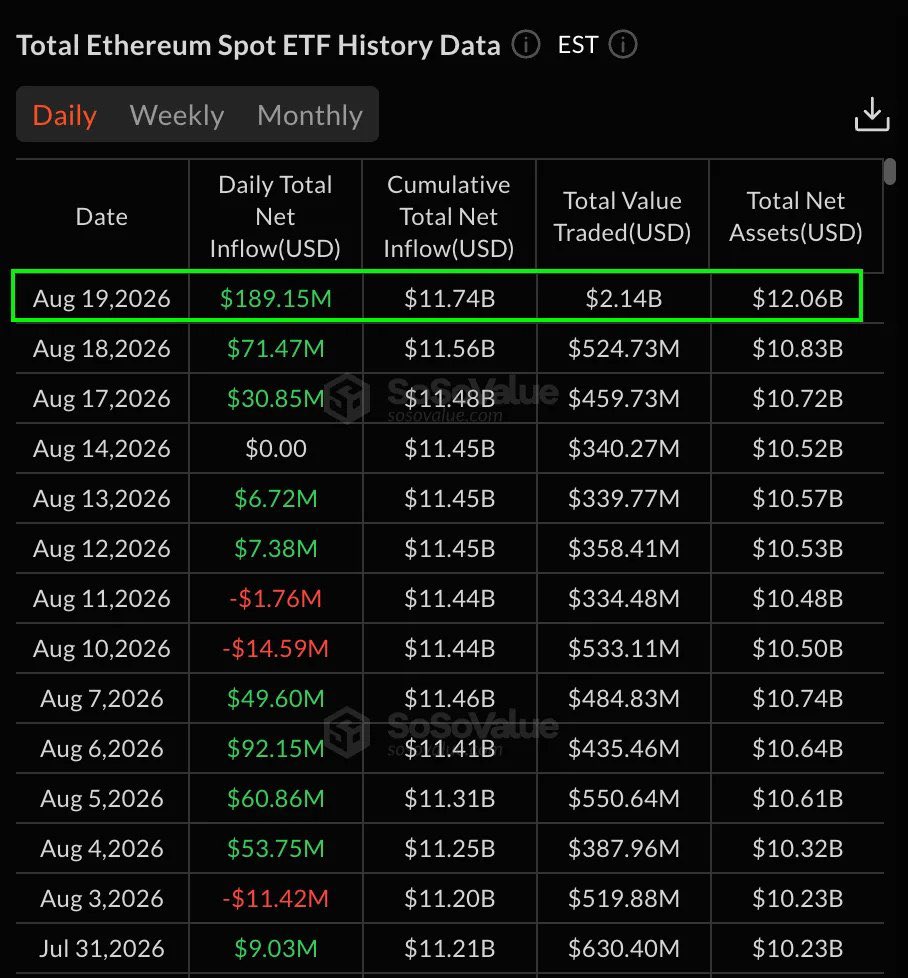
Task: Select the Aug 19,2026 date cell
Action: click(x=102, y=298)
